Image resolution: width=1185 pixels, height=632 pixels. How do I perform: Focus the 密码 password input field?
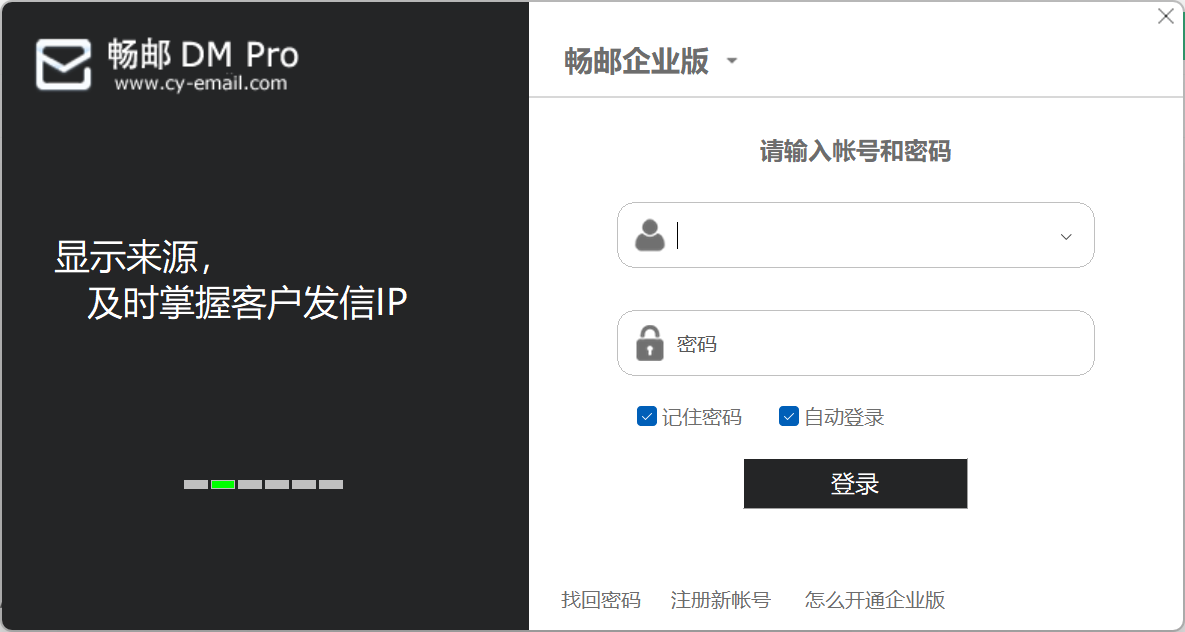(855, 343)
